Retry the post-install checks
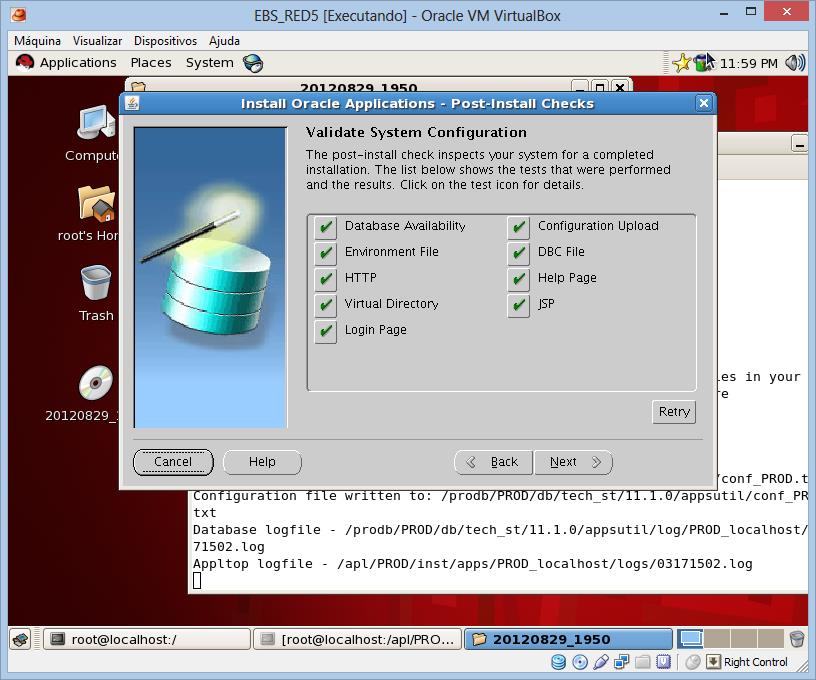This screenshot has height=680, width=816. tap(674, 412)
